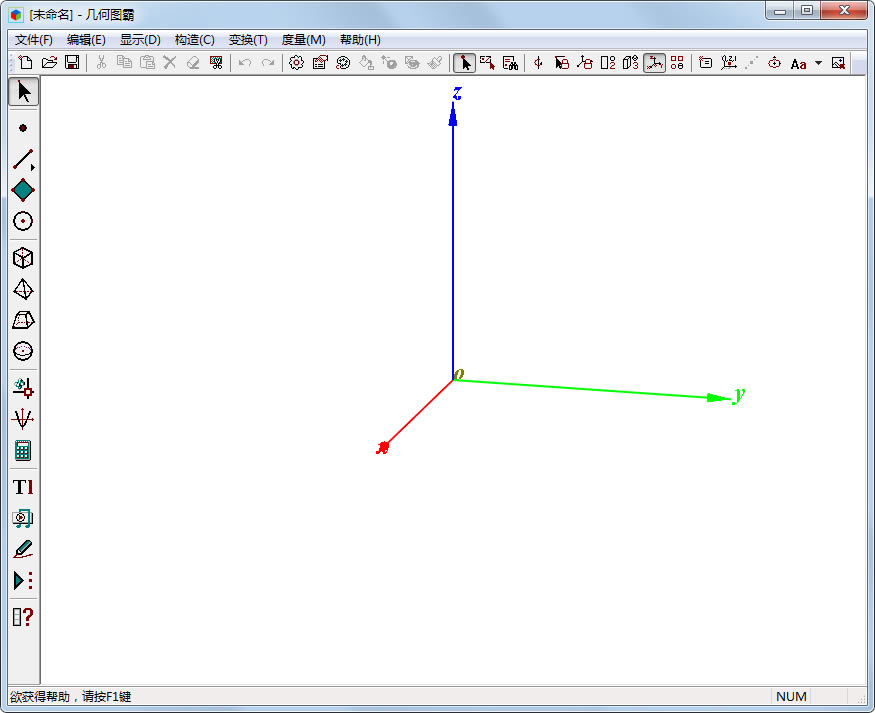This screenshot has height=713, width=875.
Task: Pick the pyramid solid tool
Action: point(23,289)
